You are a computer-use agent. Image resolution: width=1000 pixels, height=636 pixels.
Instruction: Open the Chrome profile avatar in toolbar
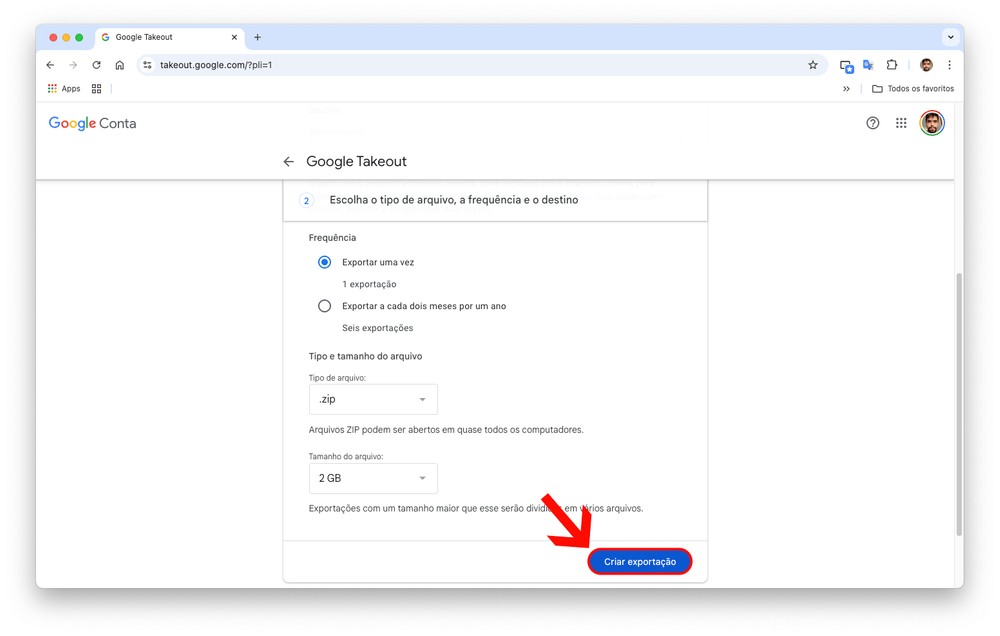coord(926,65)
